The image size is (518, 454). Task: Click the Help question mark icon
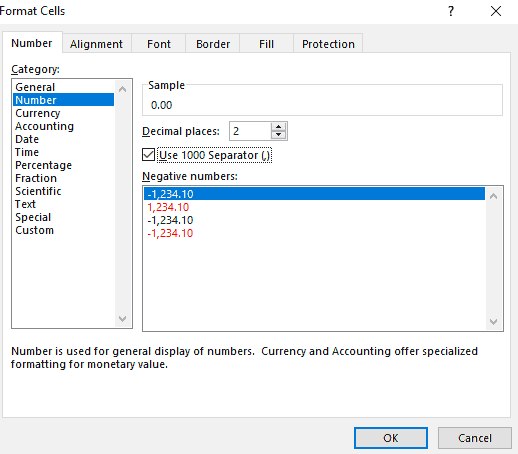pyautogui.click(x=451, y=11)
